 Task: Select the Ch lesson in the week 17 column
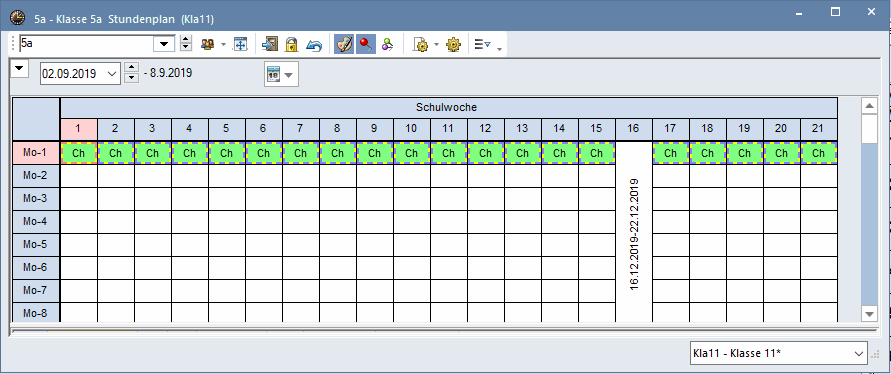click(671, 153)
